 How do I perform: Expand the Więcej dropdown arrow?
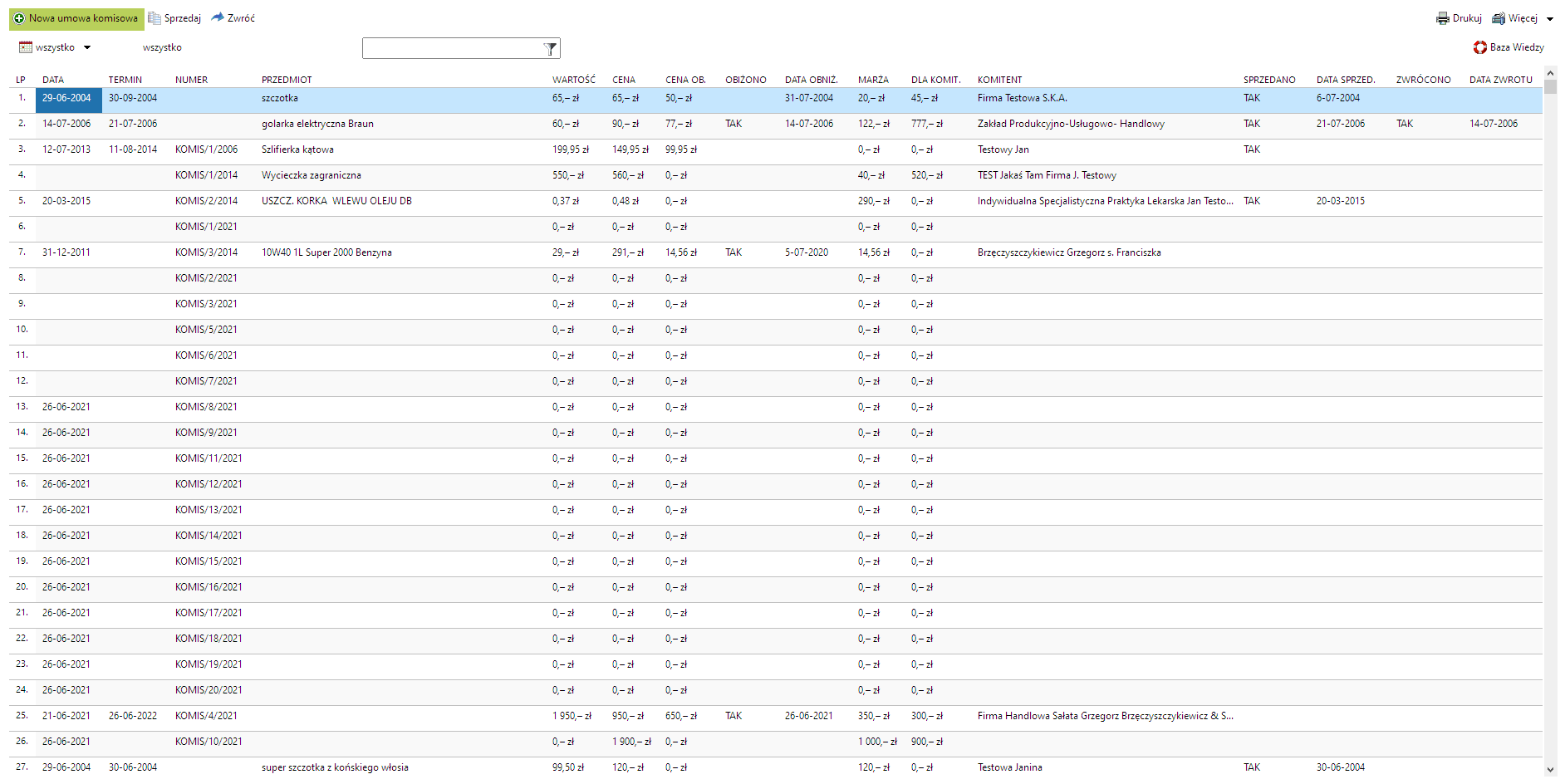coord(1550,19)
